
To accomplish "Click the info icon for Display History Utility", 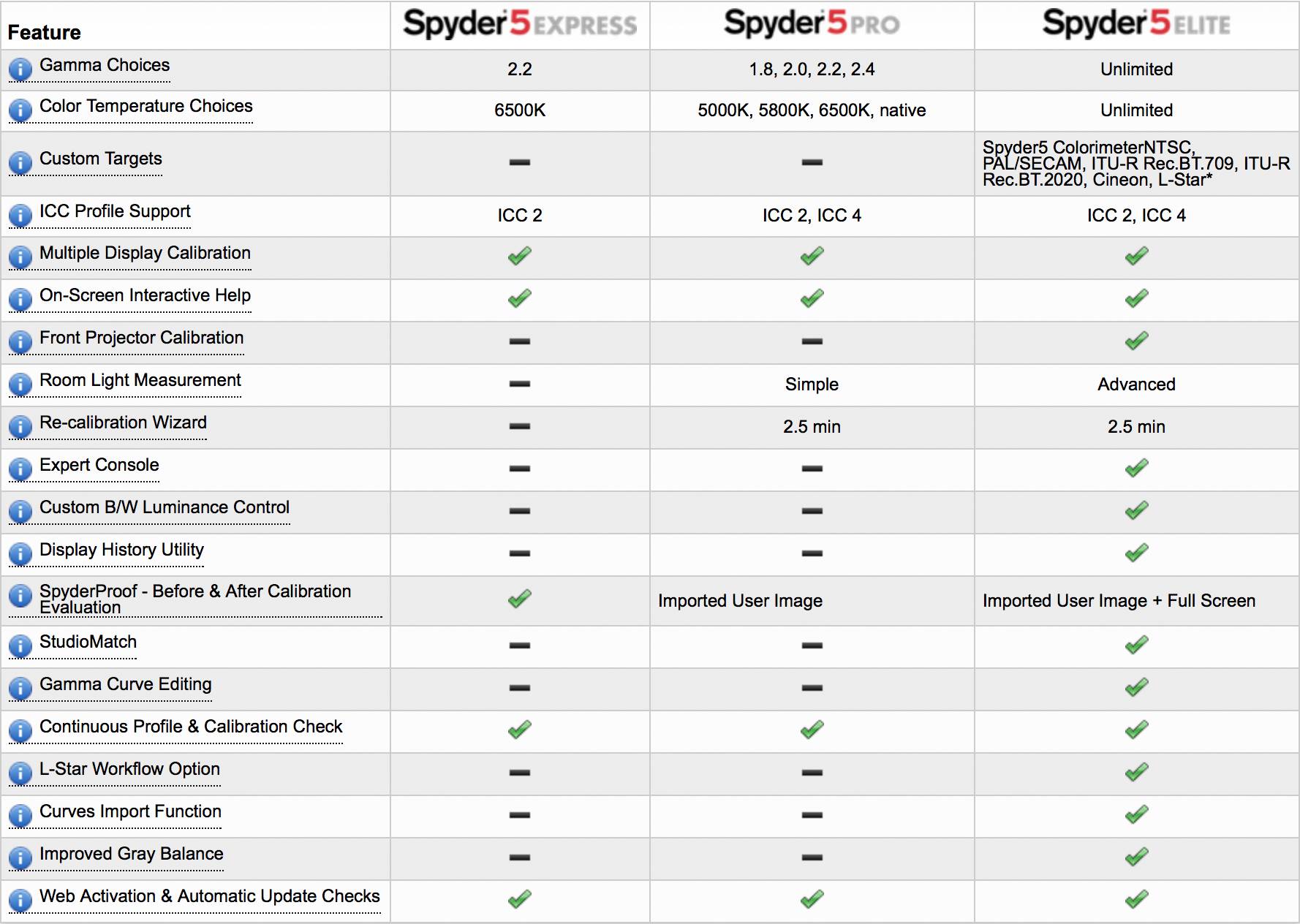I will point(20,553).
